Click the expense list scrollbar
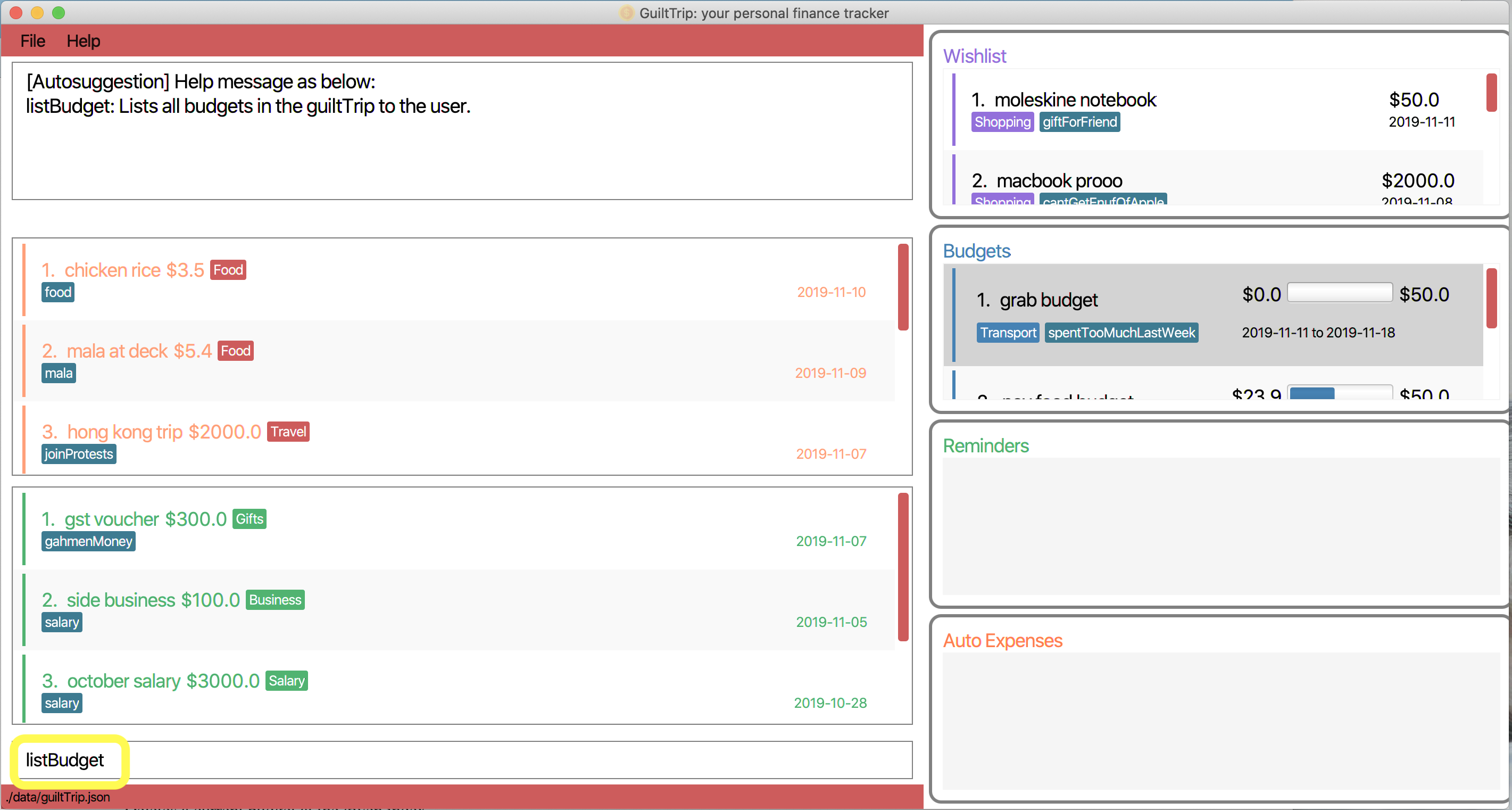 (x=903, y=287)
